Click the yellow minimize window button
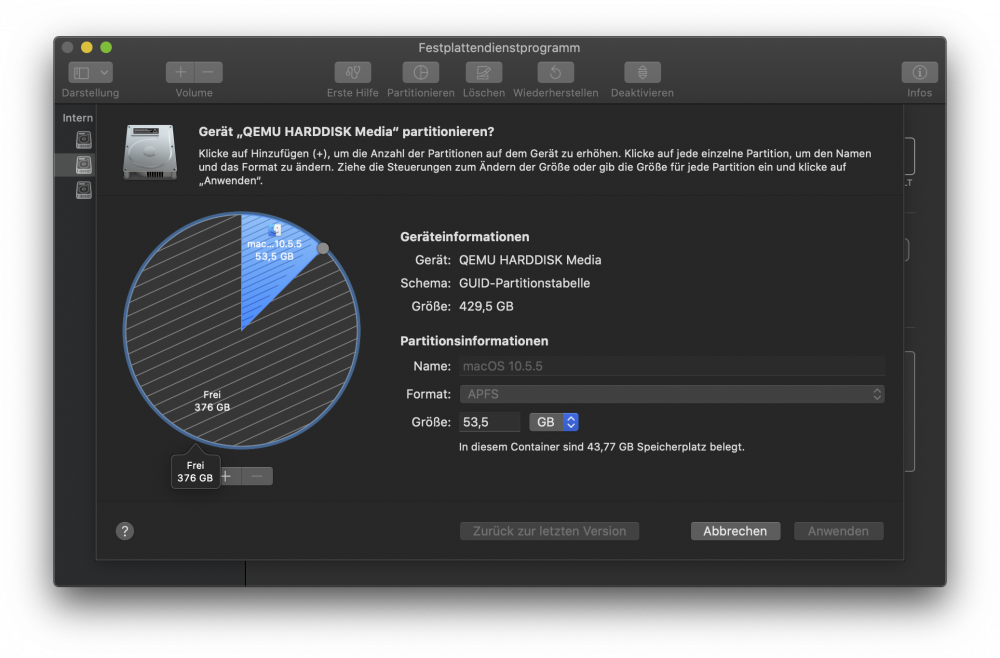 (87, 47)
